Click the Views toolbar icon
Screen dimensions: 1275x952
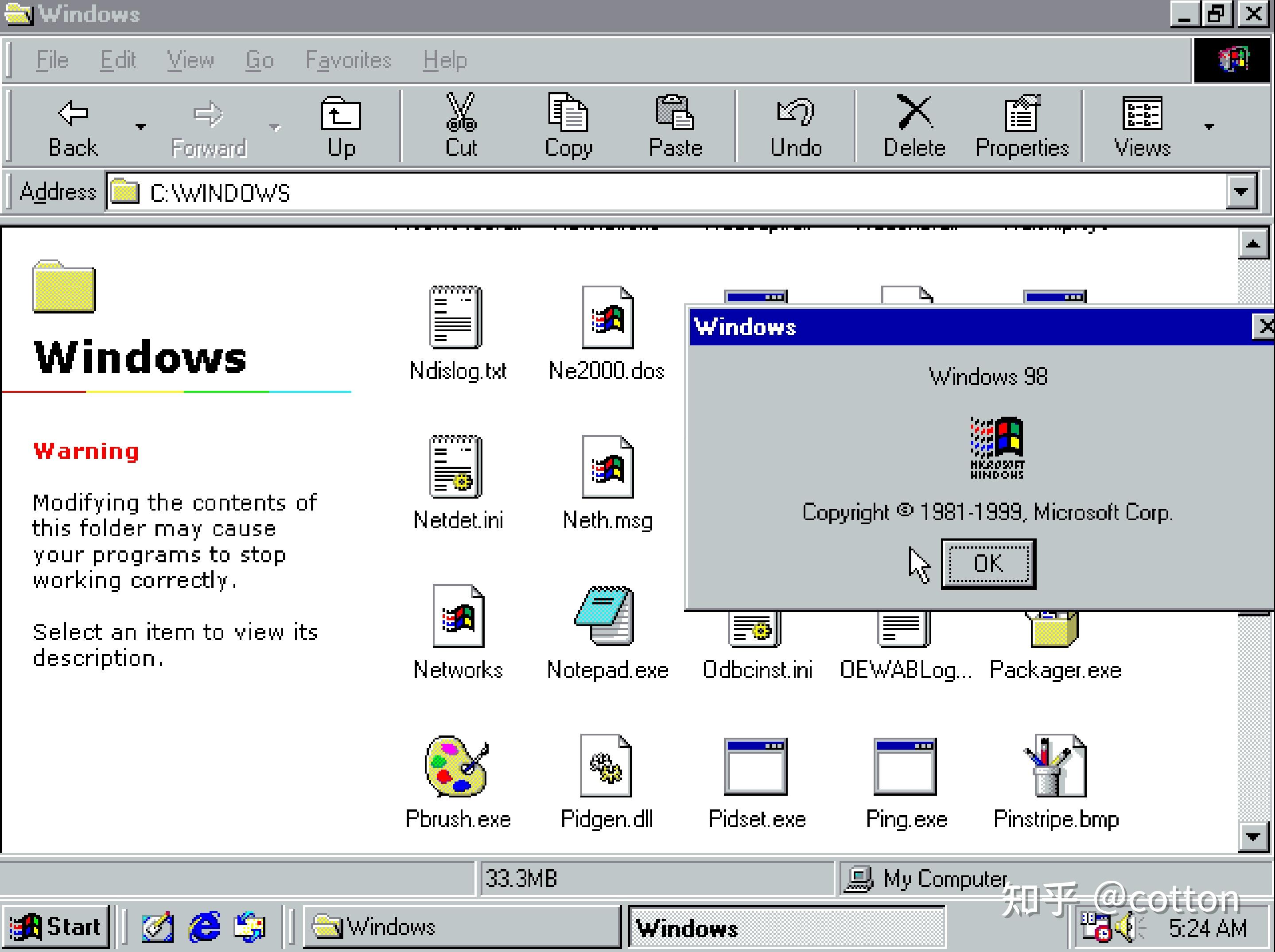click(x=1142, y=113)
